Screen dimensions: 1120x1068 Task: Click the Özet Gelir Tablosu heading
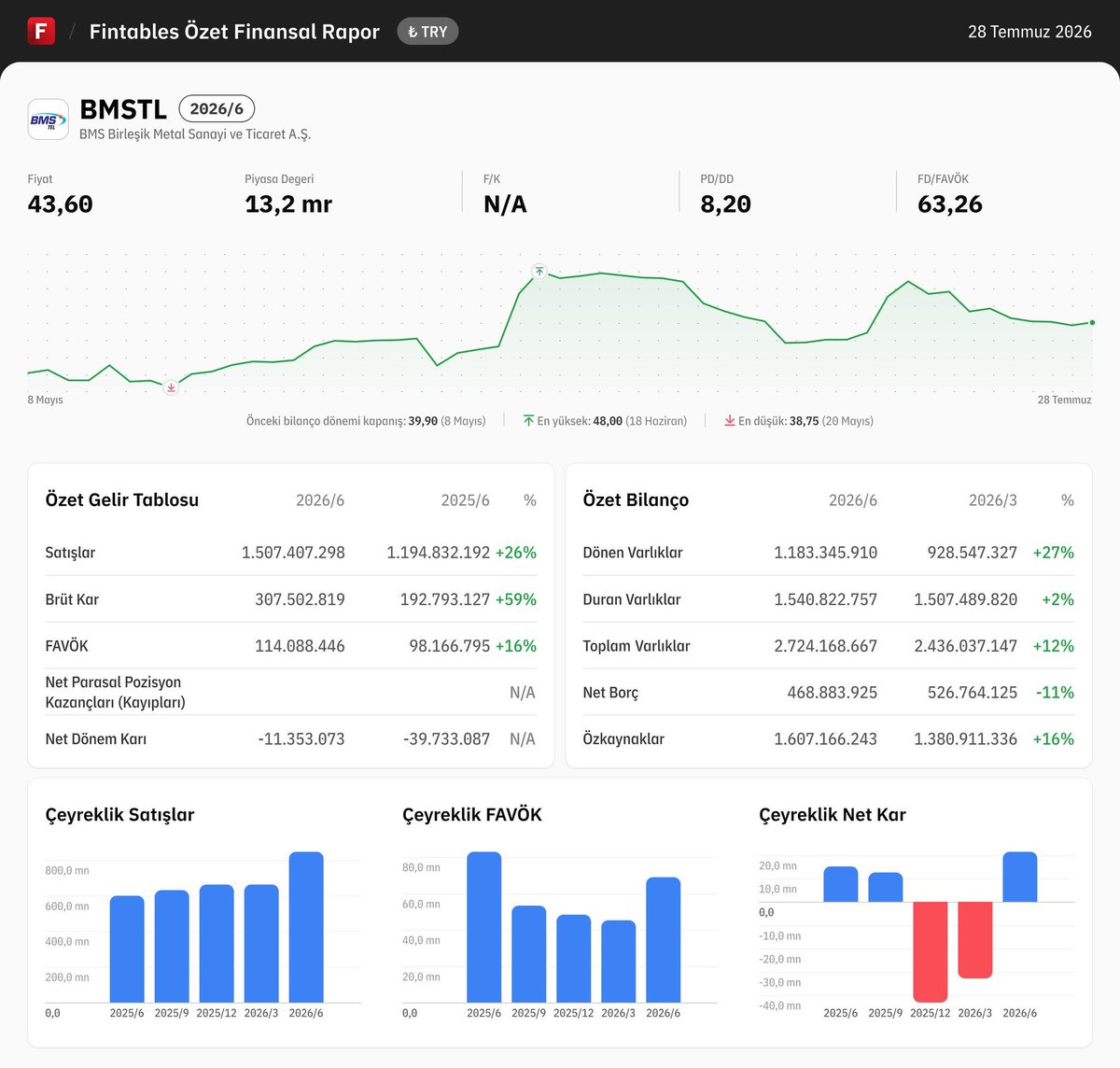tap(122, 499)
